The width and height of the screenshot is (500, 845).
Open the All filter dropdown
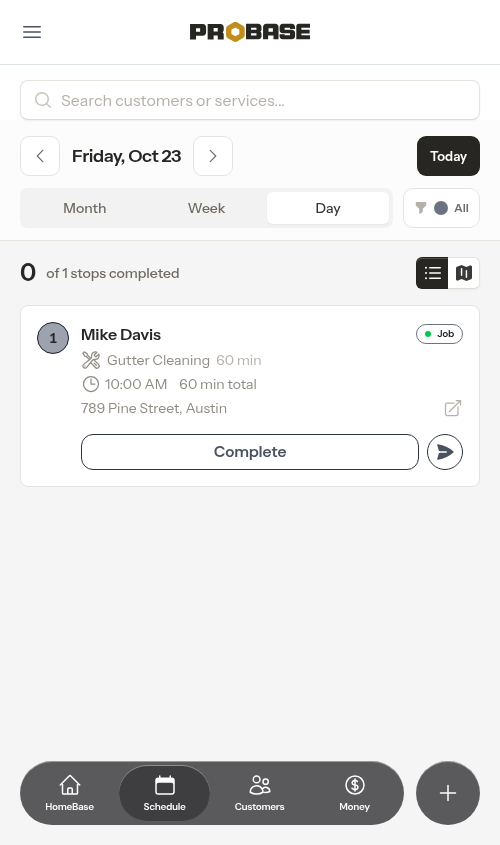click(x=441, y=208)
